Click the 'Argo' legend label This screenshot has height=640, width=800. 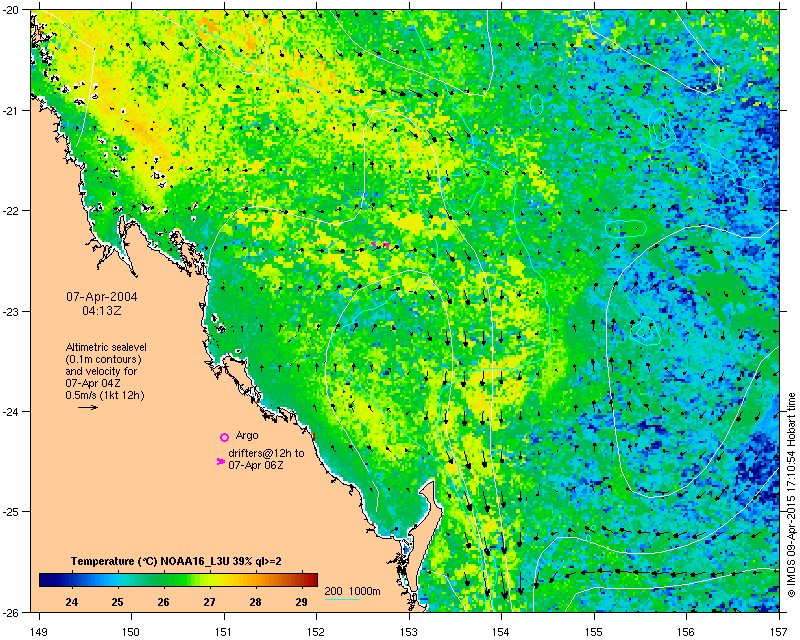(x=247, y=436)
